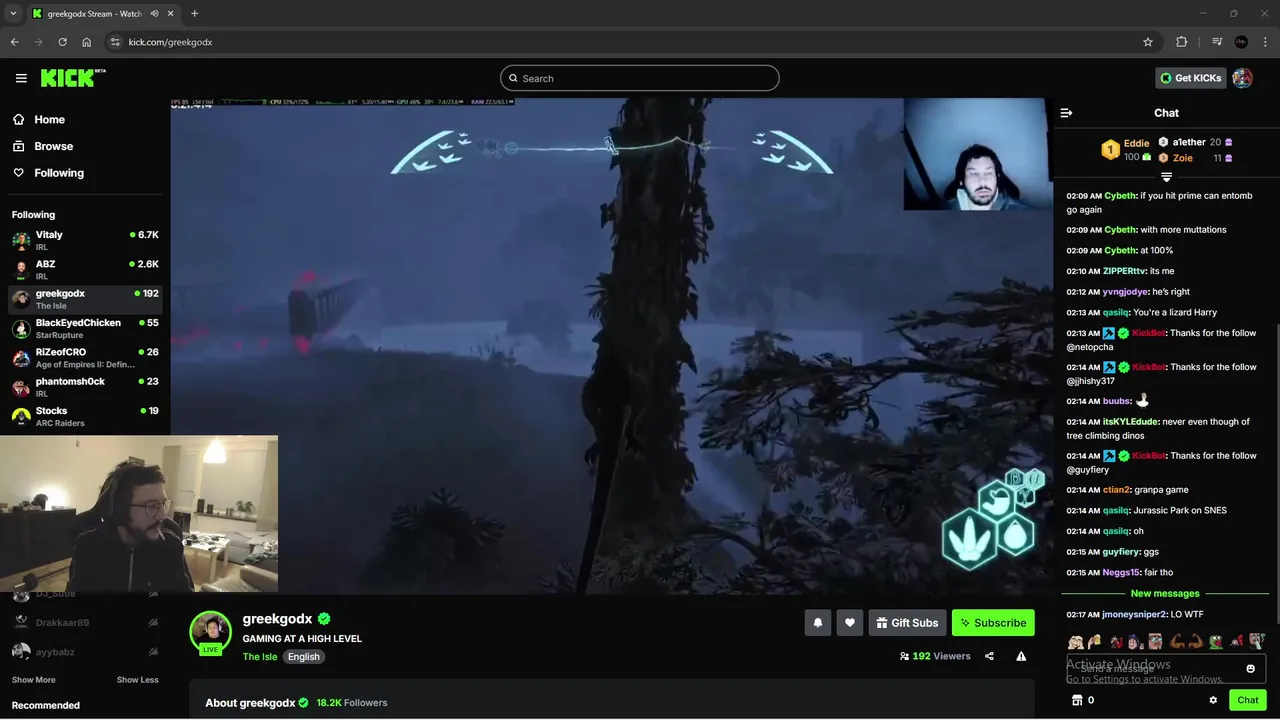The height and width of the screenshot is (720, 1280).
Task: Expand list with Show More
Action: 33,680
